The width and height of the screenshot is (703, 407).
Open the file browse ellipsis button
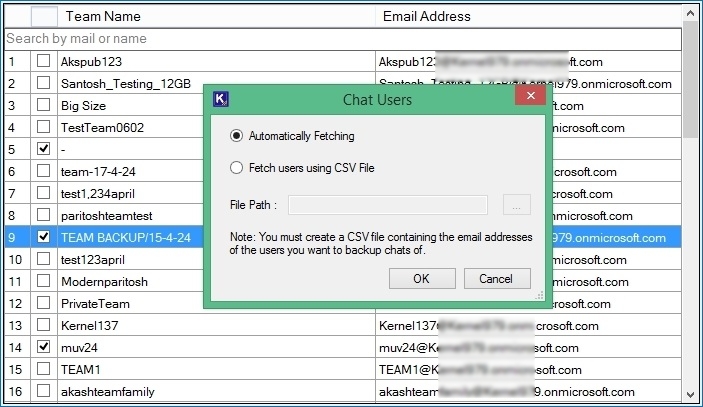[516, 205]
